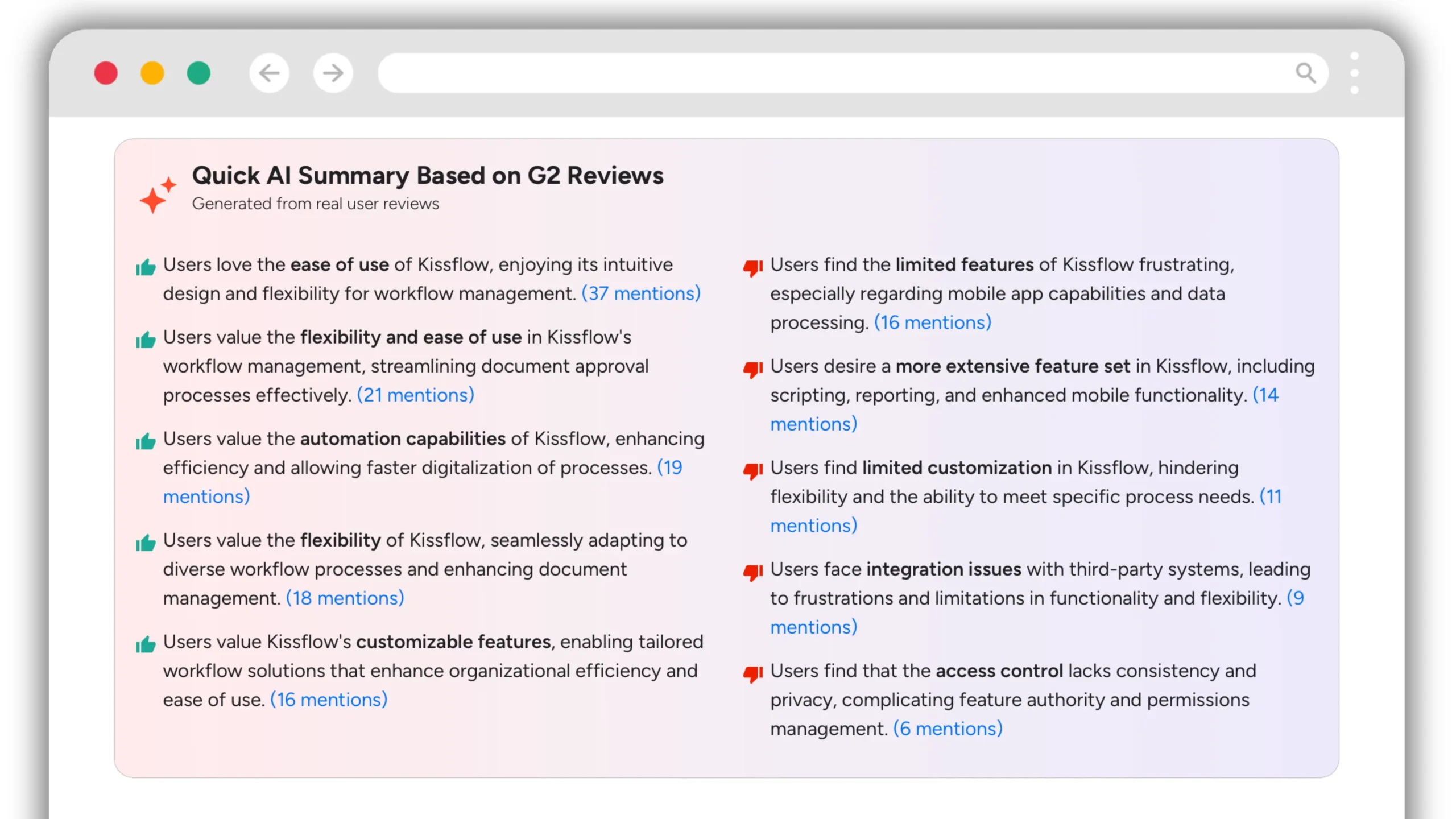Screen dimensions: 1456x819
Task: Open the (19 mentions) link
Action: click(669, 468)
